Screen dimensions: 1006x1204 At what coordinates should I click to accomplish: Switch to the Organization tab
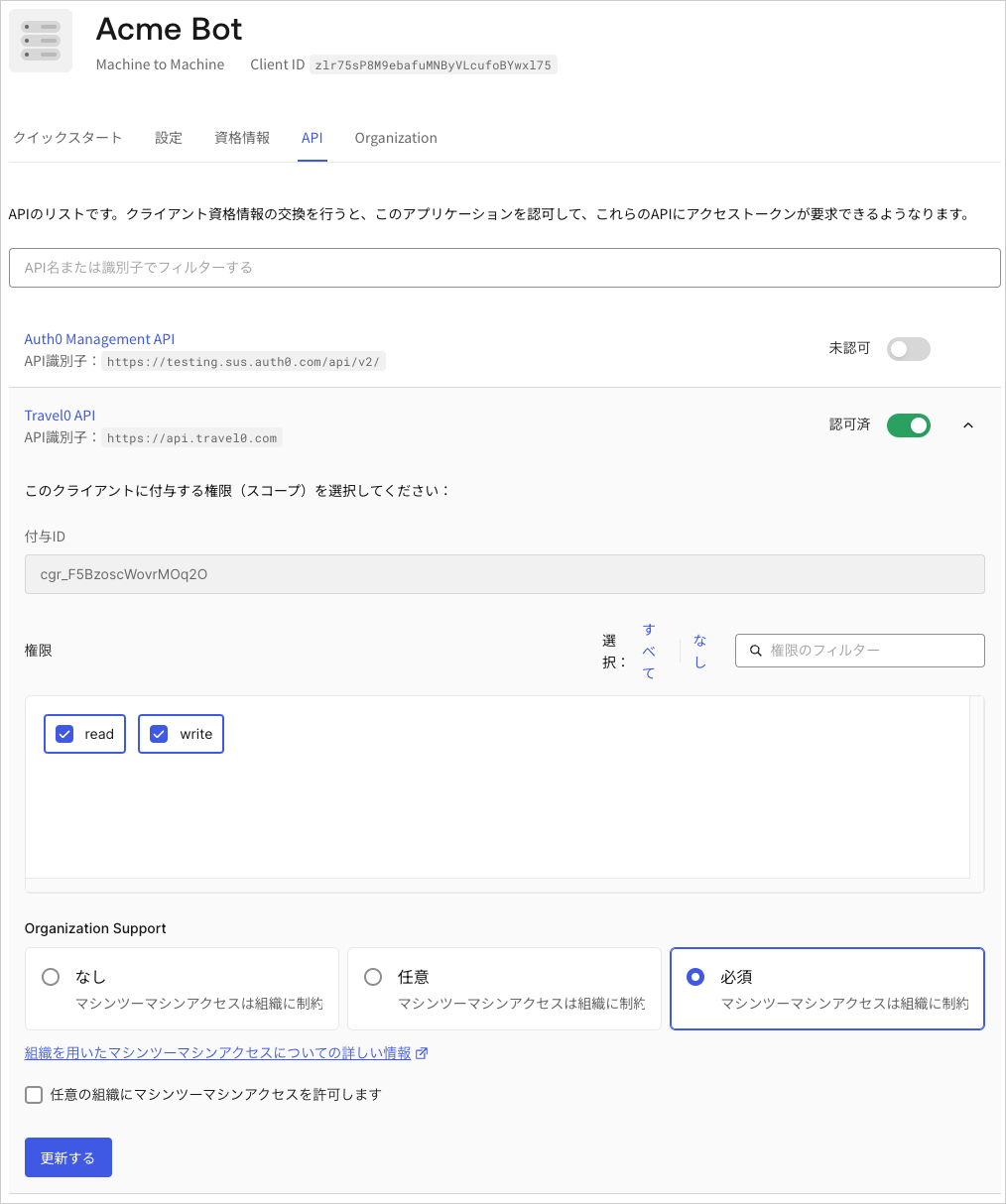pyautogui.click(x=396, y=138)
